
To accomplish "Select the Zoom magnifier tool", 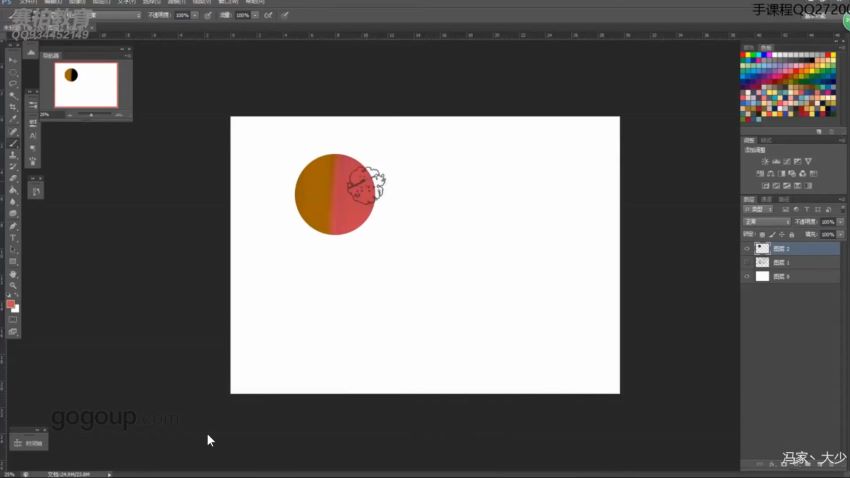I will tap(13, 286).
